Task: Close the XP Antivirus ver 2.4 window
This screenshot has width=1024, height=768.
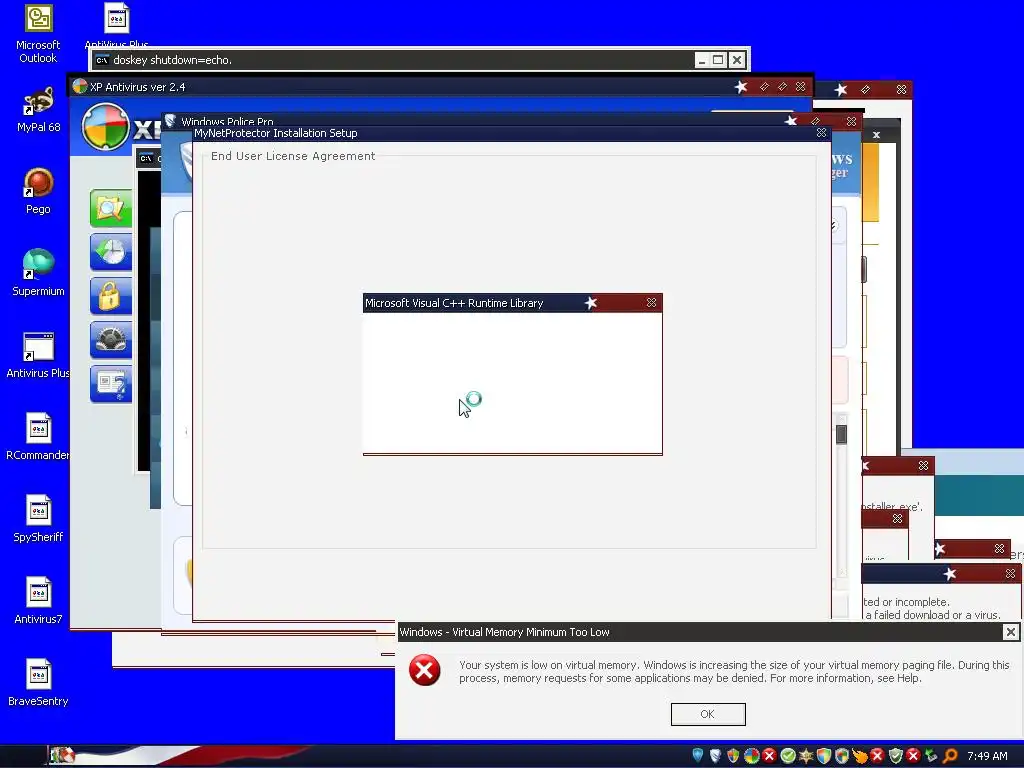Action: pos(801,86)
